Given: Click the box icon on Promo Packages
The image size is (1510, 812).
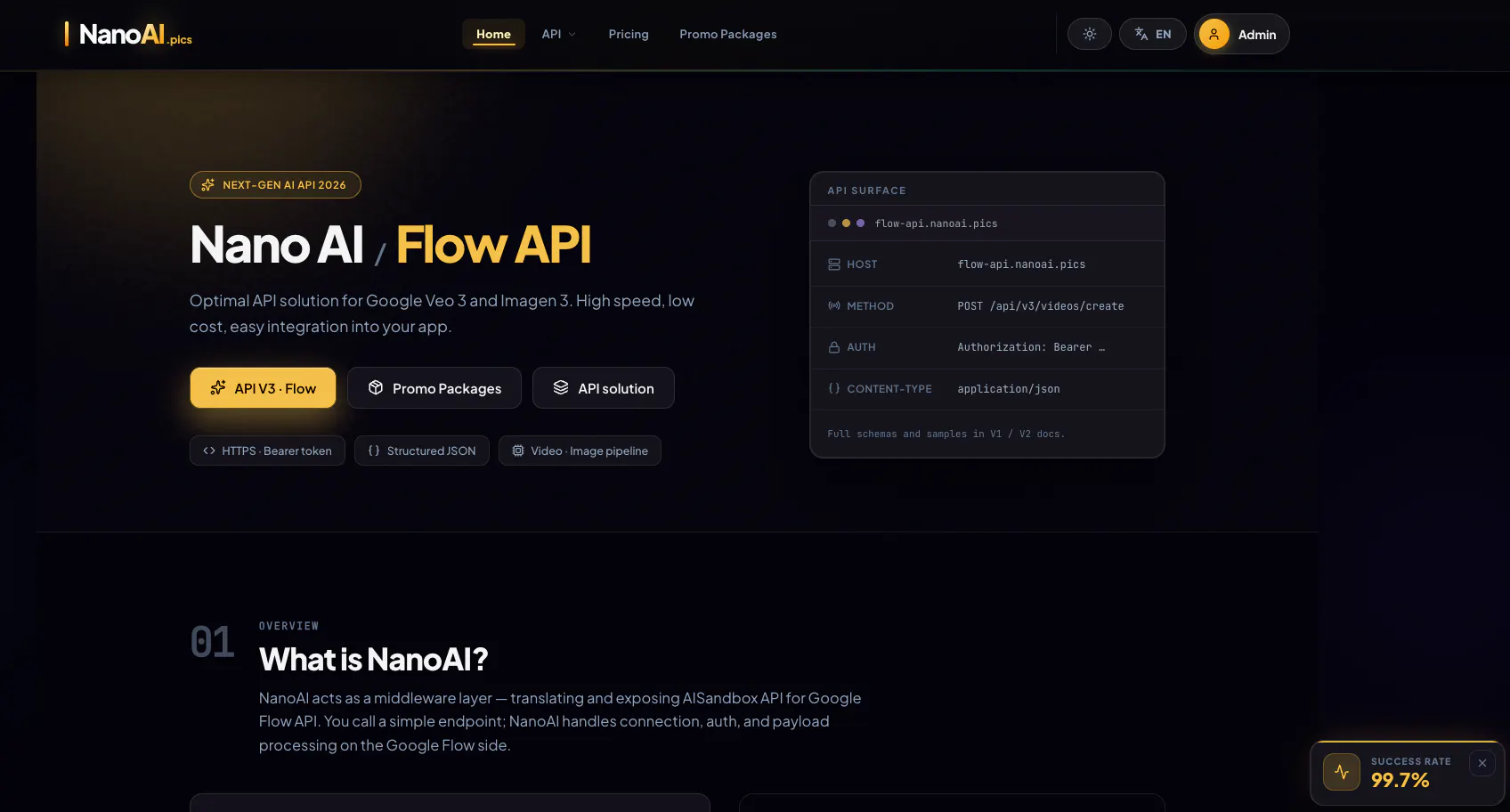Looking at the screenshot, I should click(x=376, y=387).
